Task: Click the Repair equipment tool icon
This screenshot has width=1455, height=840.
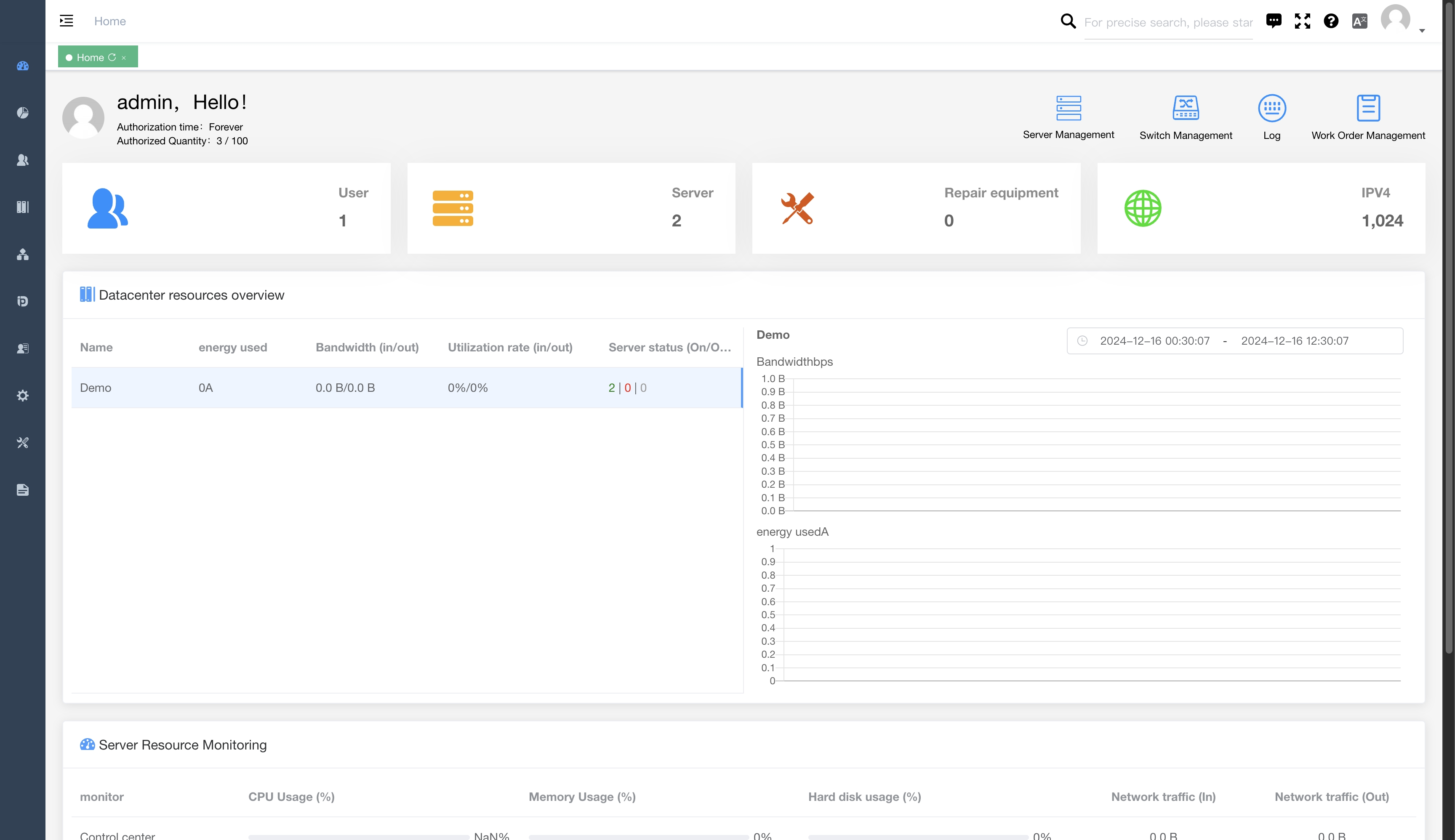Action: 797,208
